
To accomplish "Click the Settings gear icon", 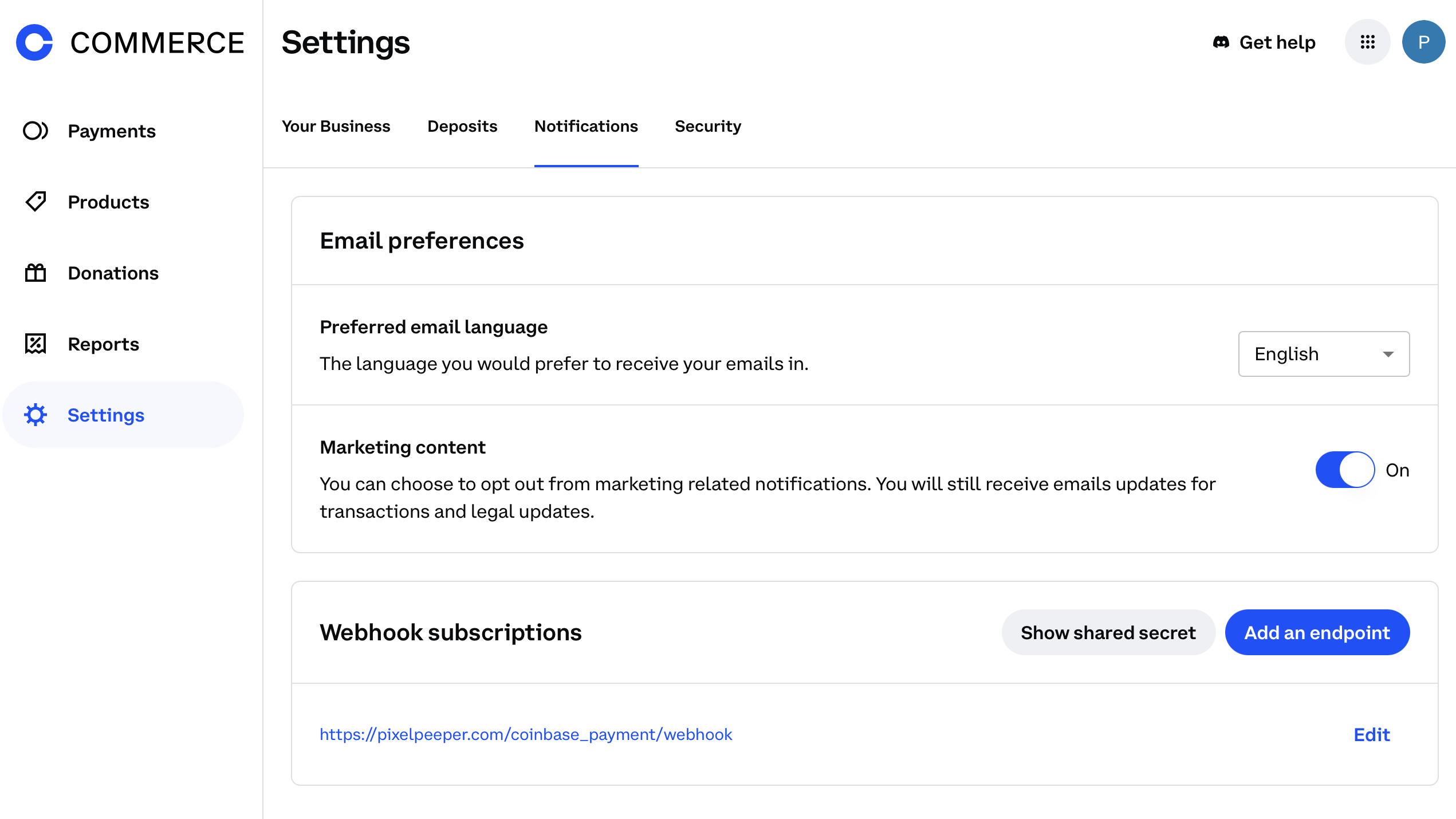I will click(35, 415).
